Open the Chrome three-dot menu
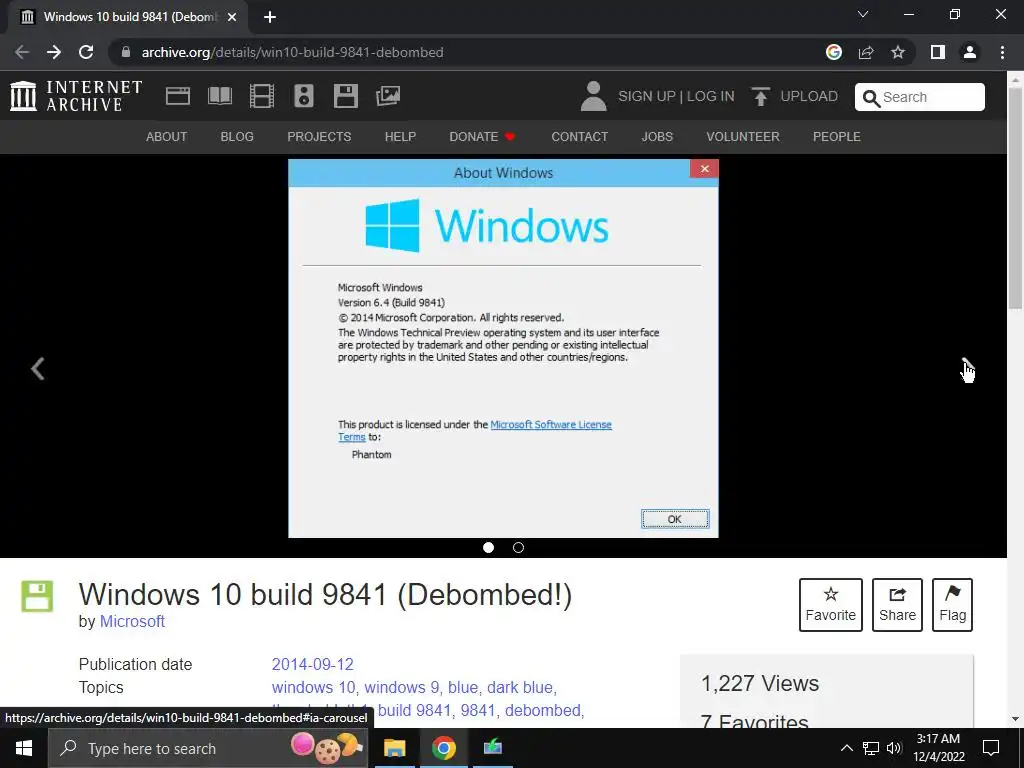This screenshot has height=768, width=1024. (x=1002, y=52)
